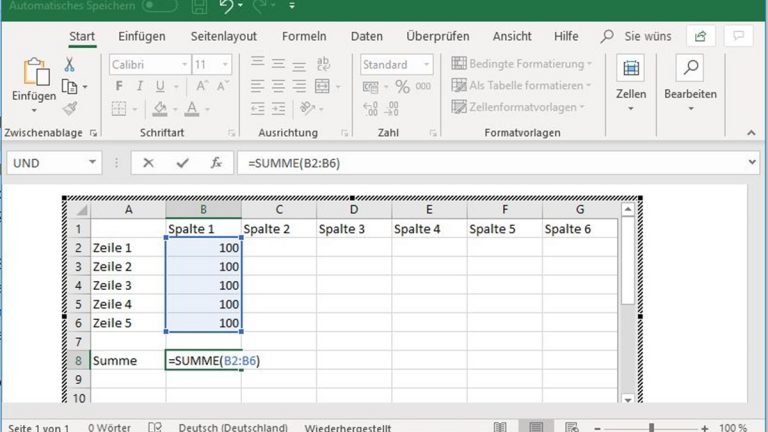Open the Bearbeiten search icon menu
The height and width of the screenshot is (432, 768).
pos(690,80)
